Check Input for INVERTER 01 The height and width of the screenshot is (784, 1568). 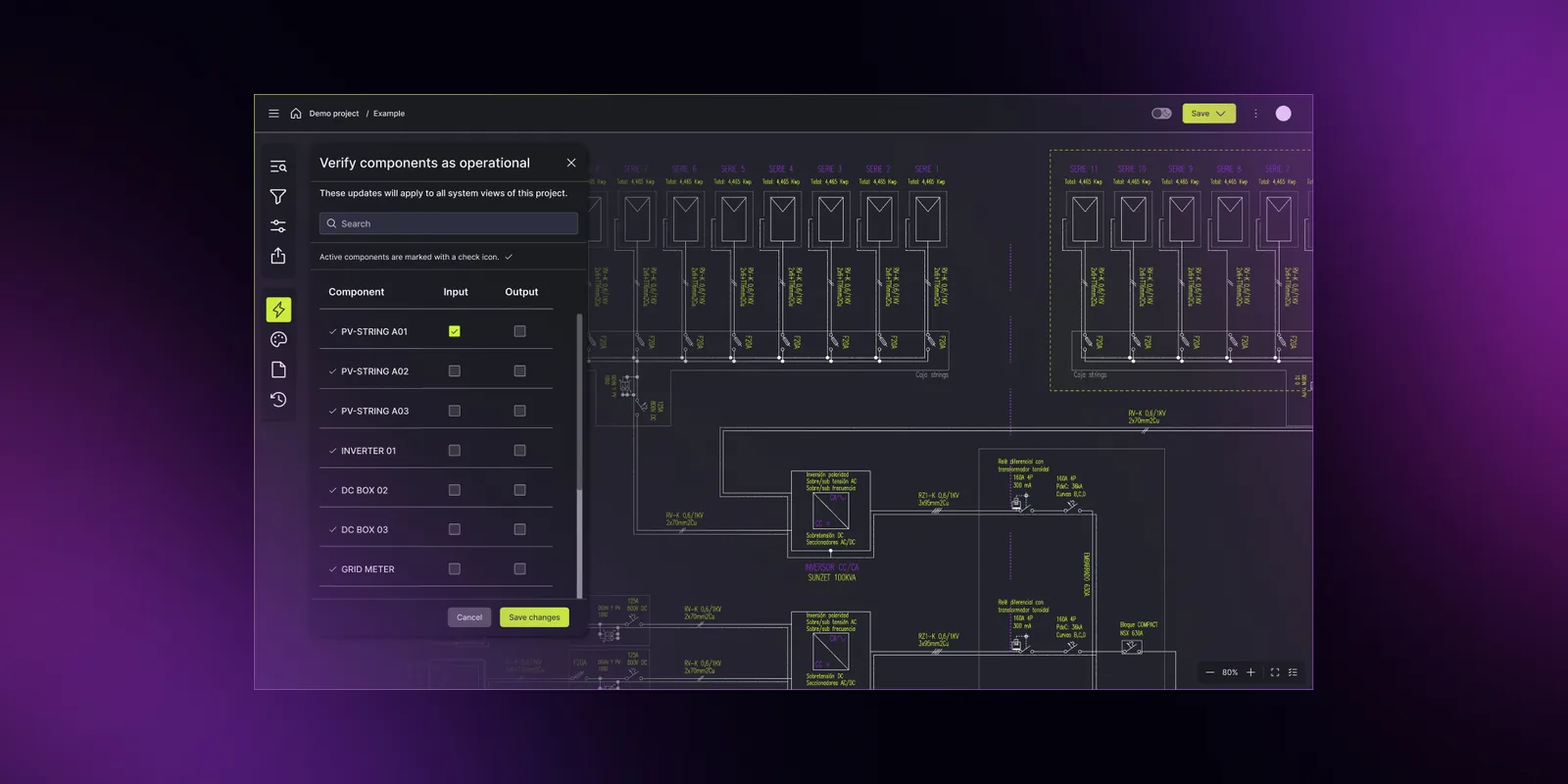click(455, 451)
